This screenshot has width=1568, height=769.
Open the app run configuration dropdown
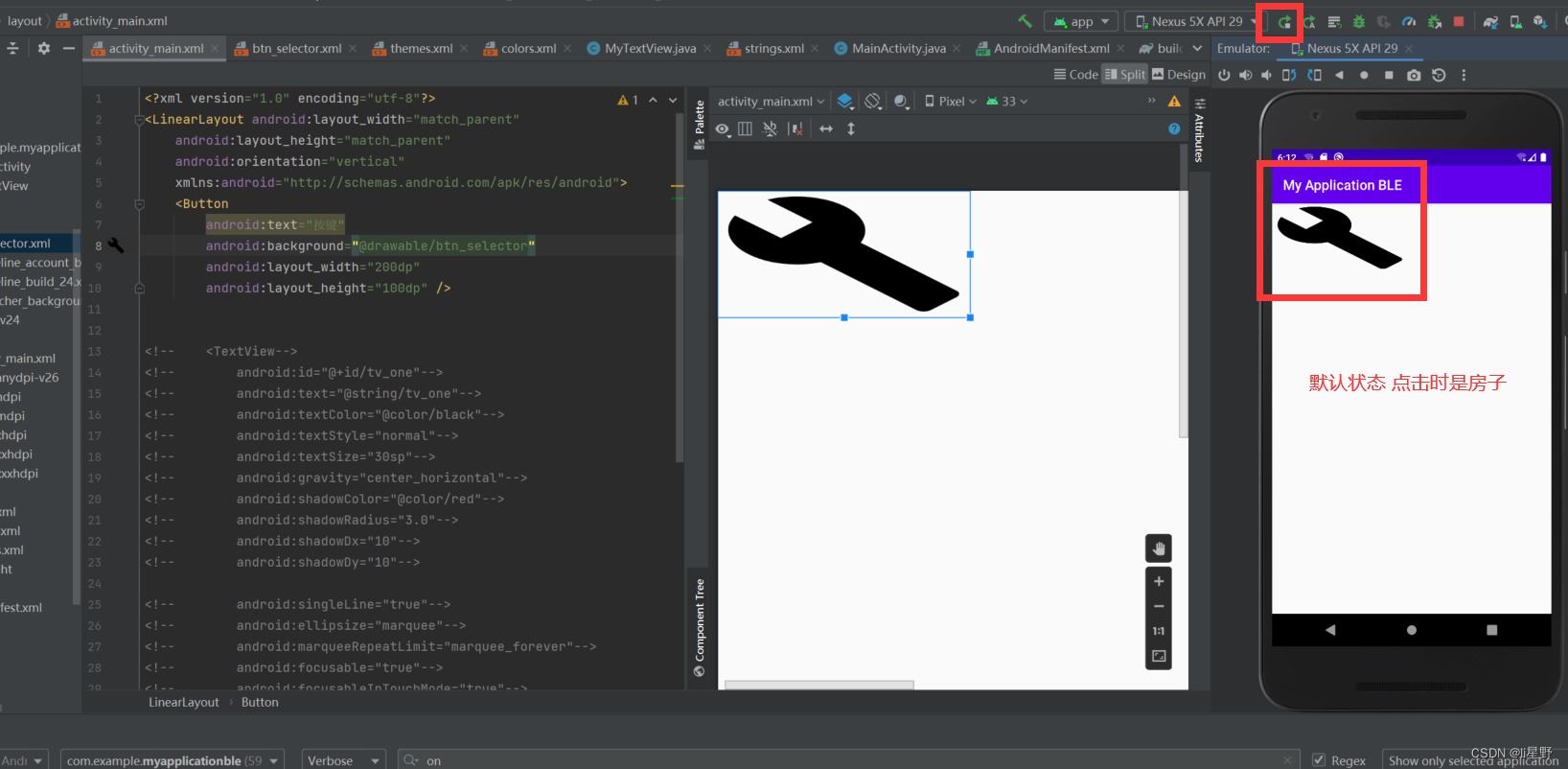[1081, 21]
